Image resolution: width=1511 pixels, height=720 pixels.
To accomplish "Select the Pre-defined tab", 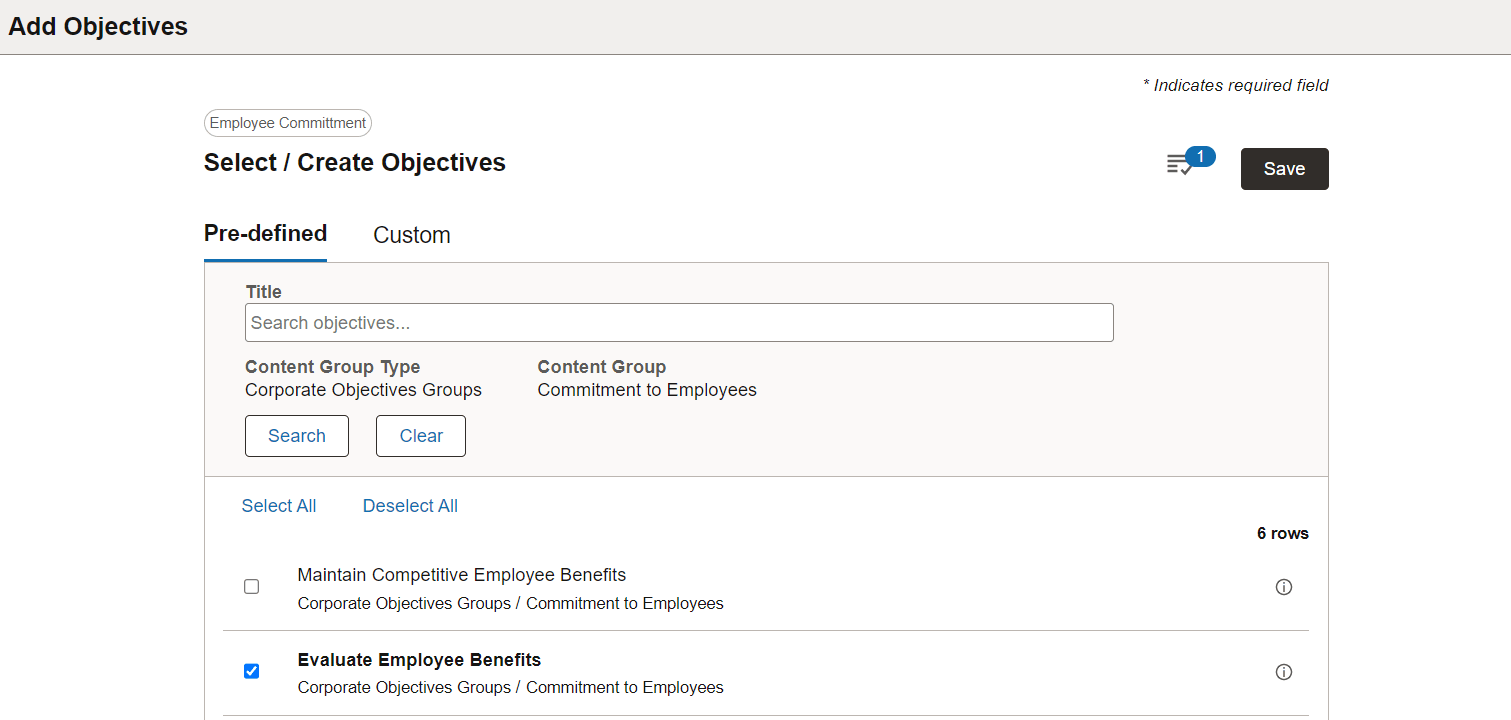I will point(265,233).
